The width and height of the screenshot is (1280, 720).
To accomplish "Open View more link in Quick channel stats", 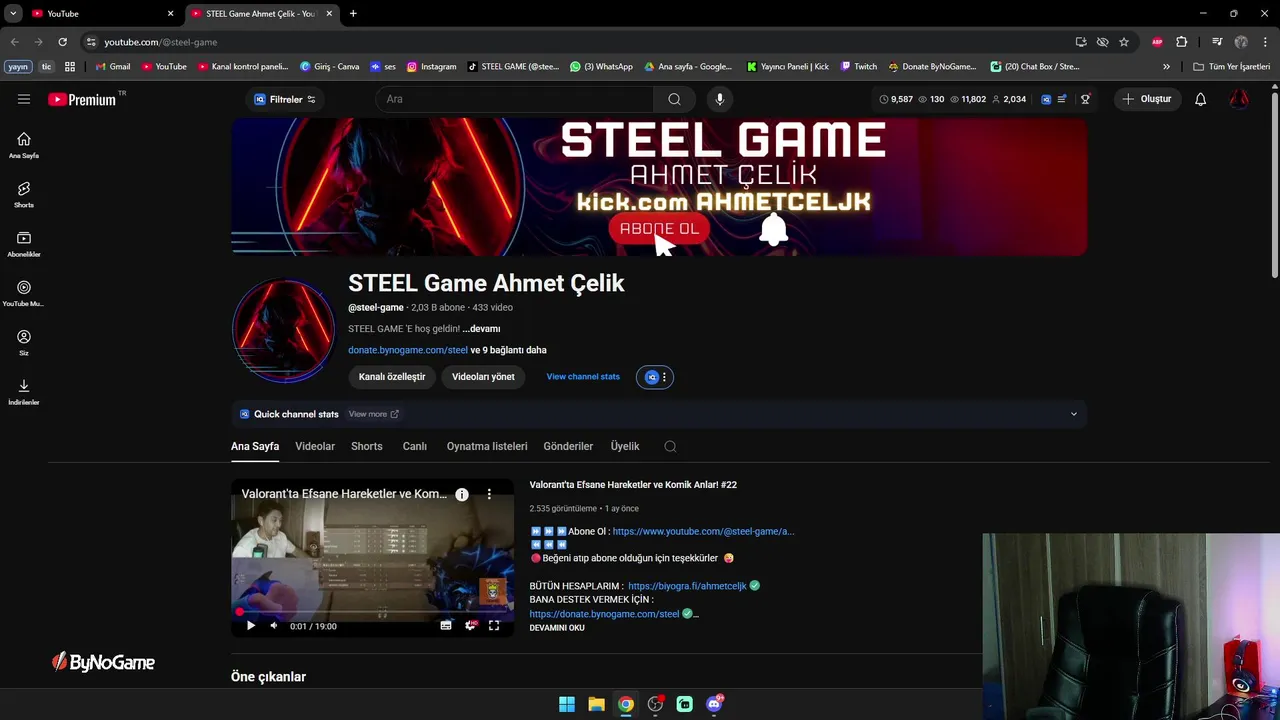I will tap(373, 414).
